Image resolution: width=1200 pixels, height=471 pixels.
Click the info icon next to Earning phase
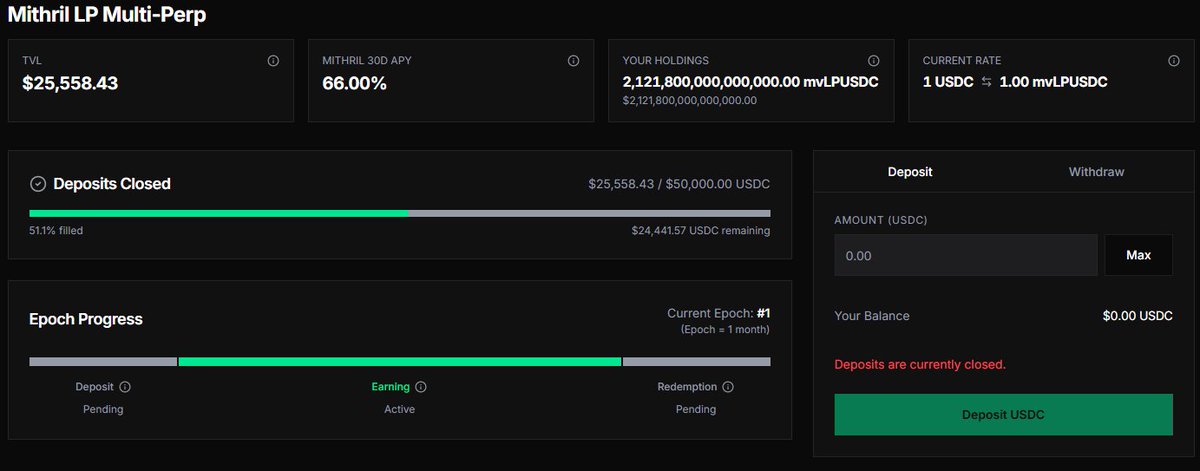pos(421,387)
